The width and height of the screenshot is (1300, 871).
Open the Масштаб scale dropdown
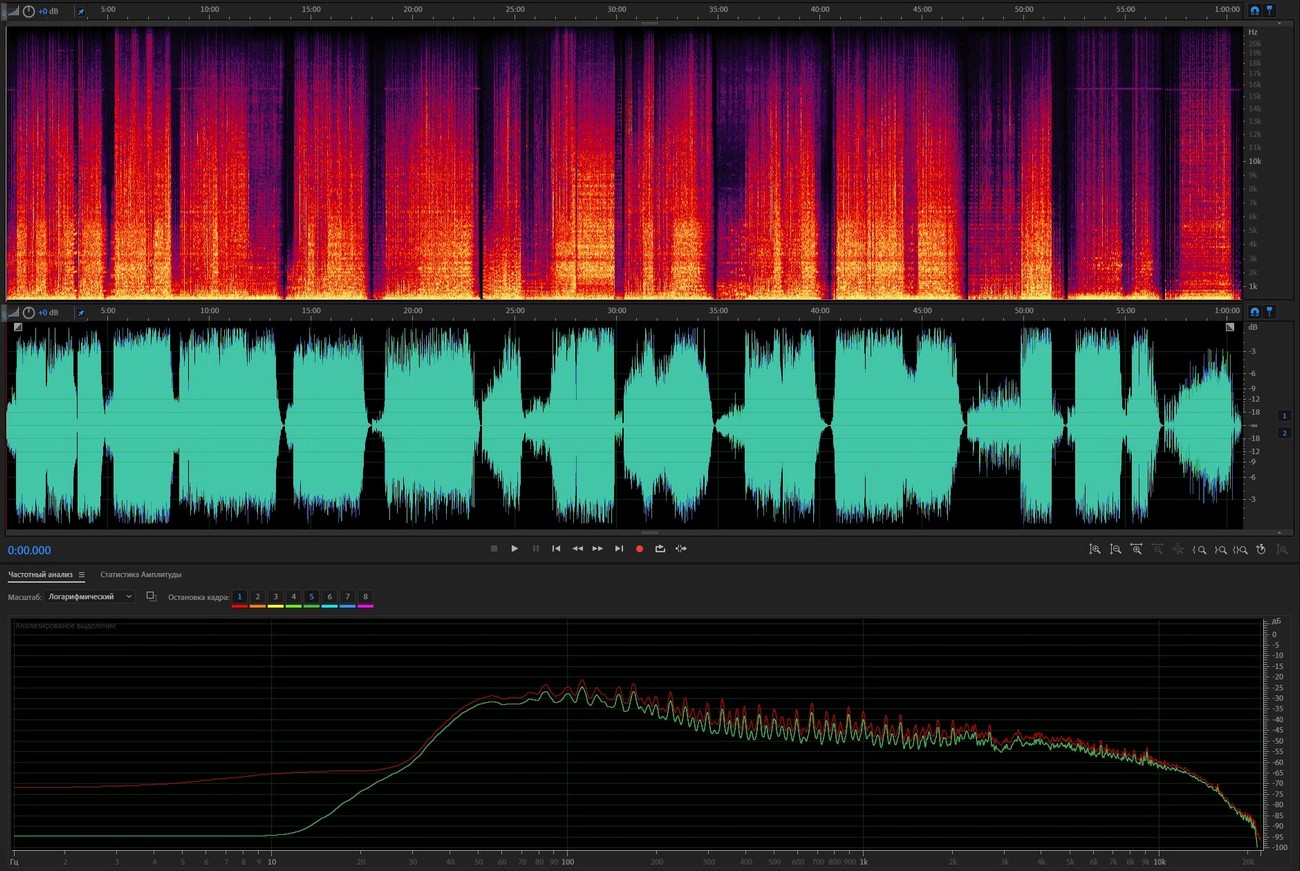pyautogui.click(x=90, y=597)
